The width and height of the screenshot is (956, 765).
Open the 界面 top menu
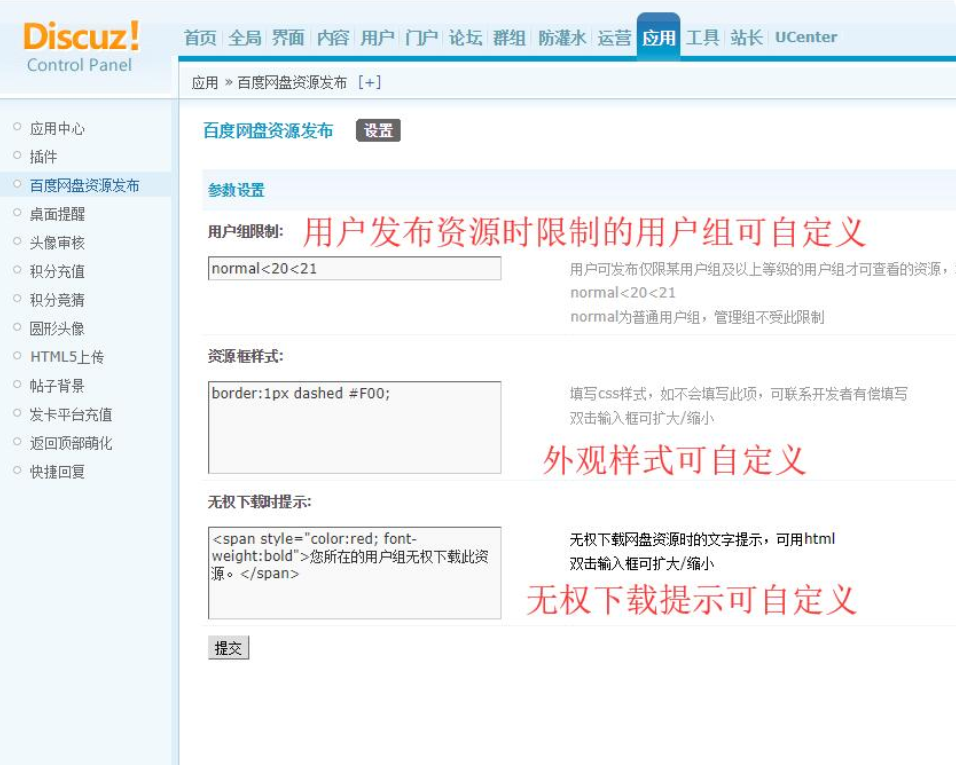(288, 38)
